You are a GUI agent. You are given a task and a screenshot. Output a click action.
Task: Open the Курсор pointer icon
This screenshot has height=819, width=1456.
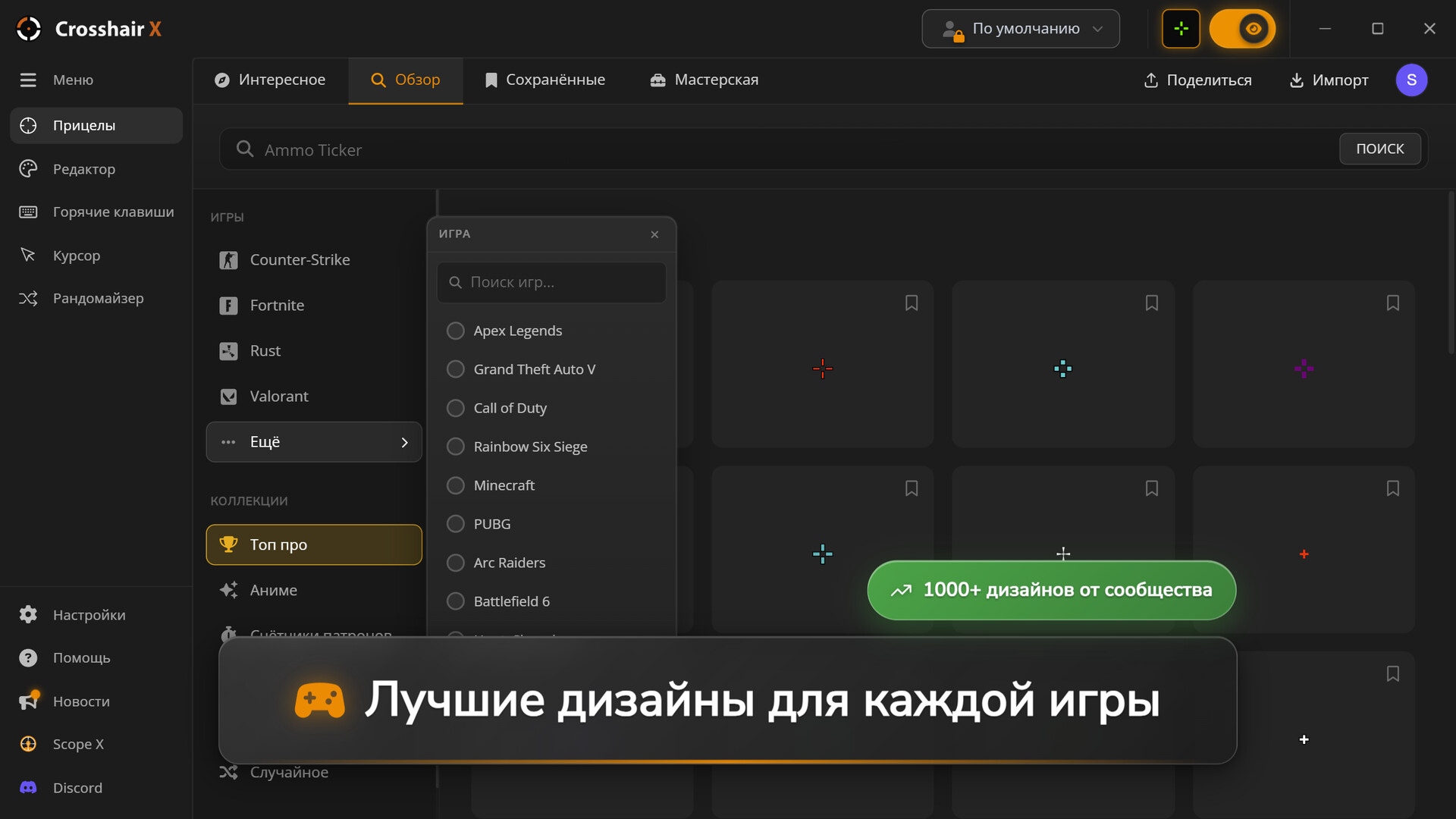point(28,255)
